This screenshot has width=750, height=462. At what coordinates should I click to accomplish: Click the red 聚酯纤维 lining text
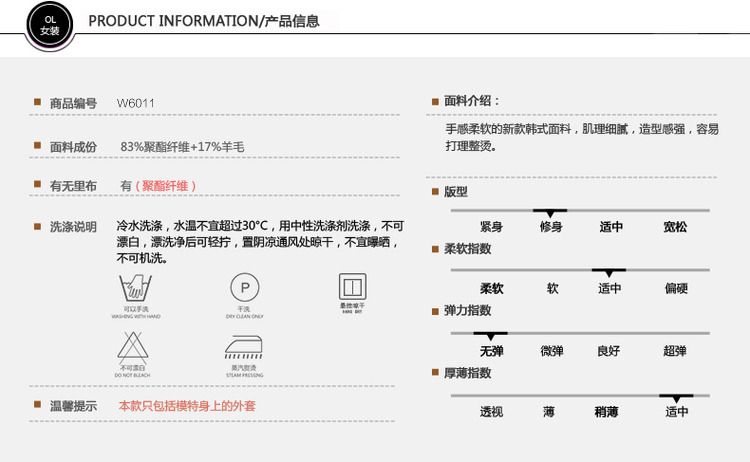pyautogui.click(x=166, y=186)
